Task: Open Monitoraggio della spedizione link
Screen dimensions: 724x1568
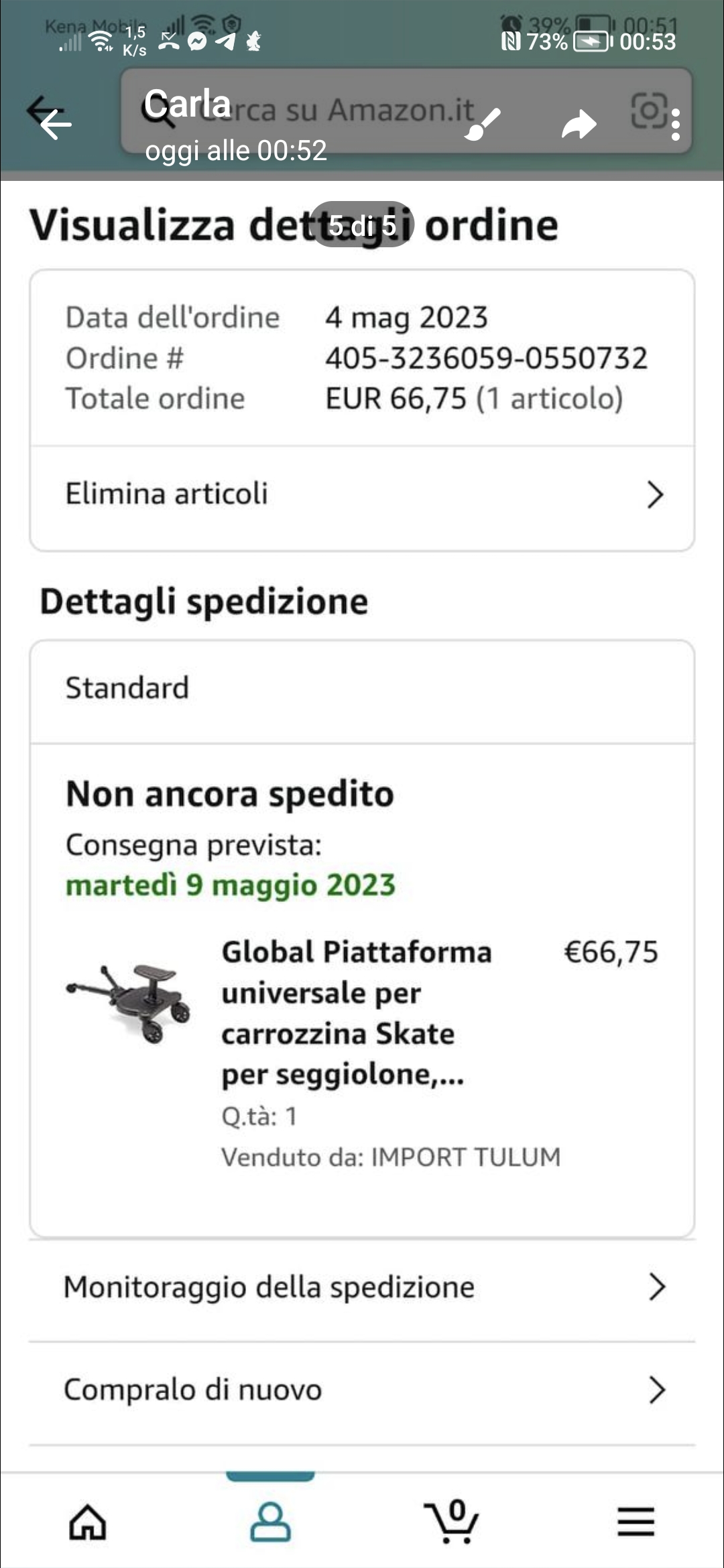Action: click(x=269, y=1287)
